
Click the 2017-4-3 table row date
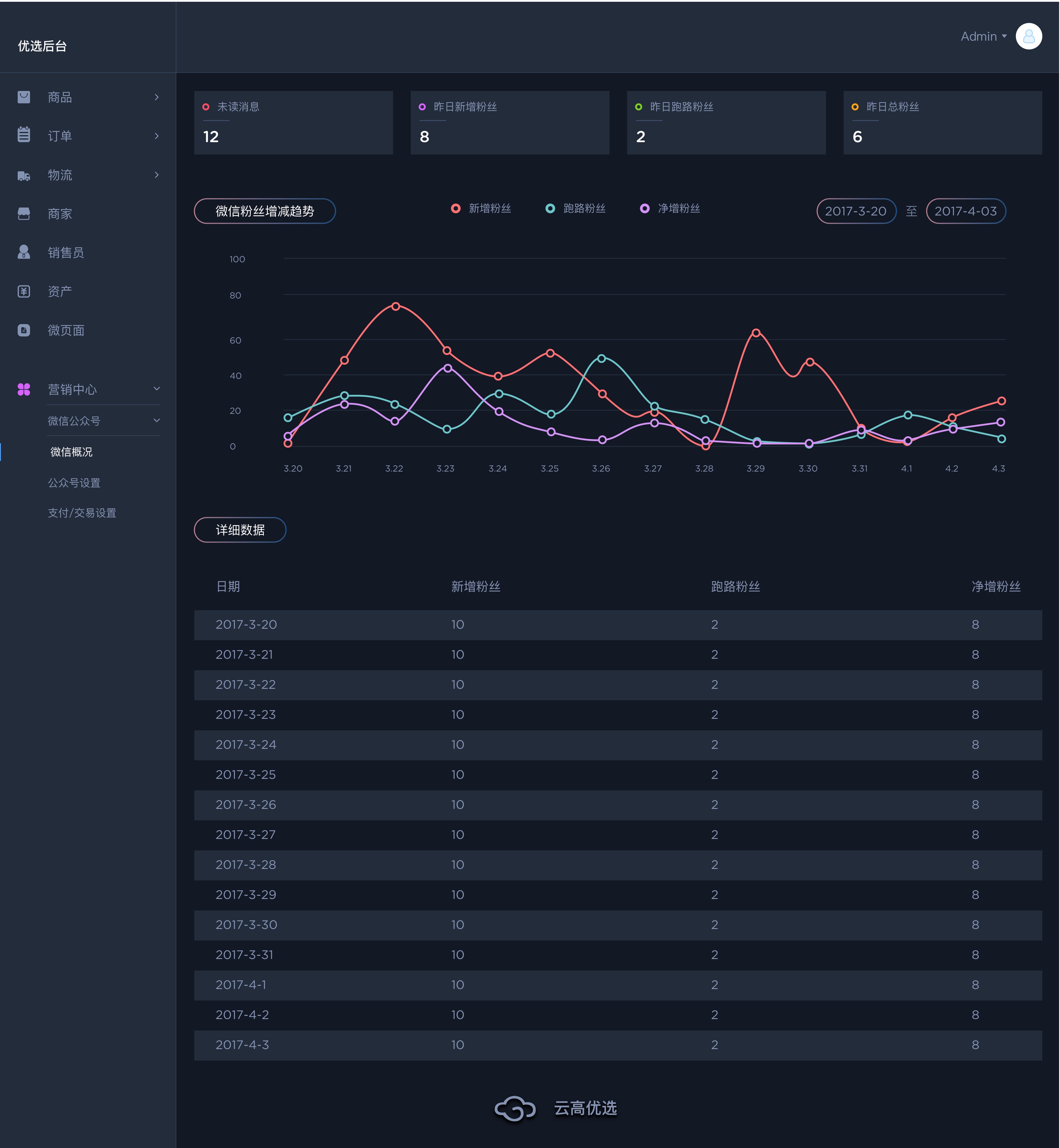pyautogui.click(x=242, y=1045)
